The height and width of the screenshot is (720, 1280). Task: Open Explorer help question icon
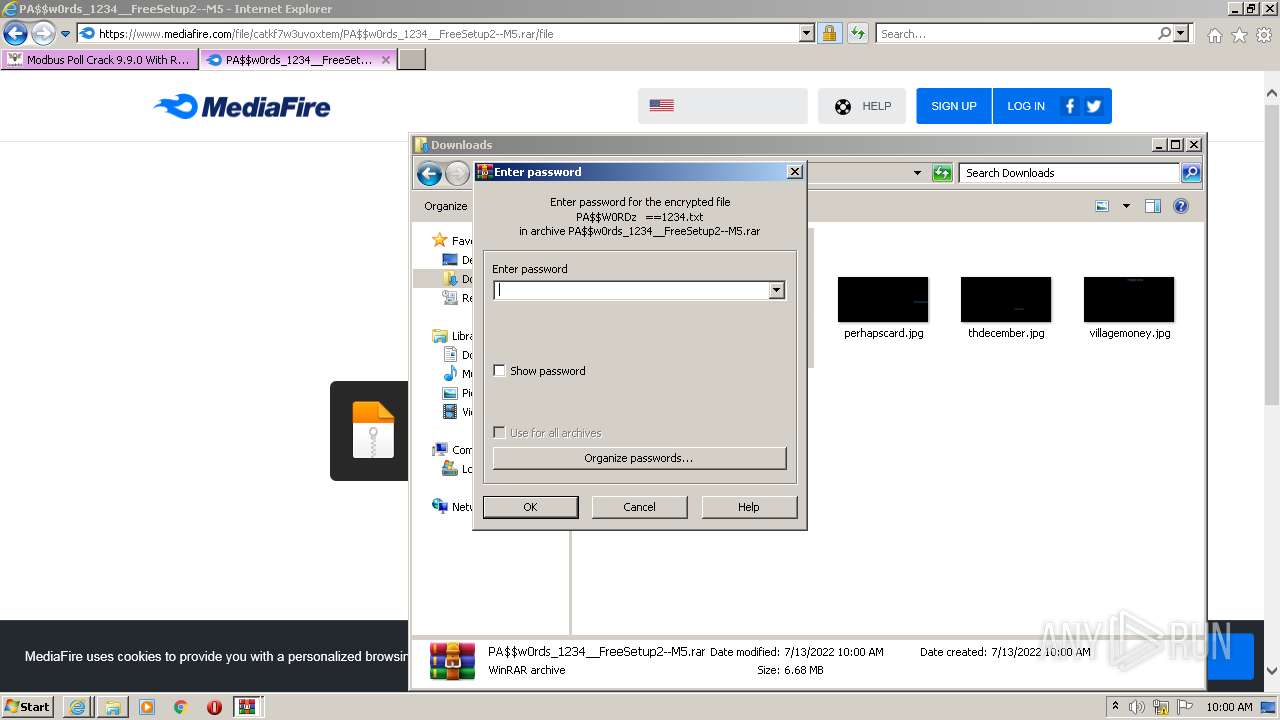(1181, 206)
